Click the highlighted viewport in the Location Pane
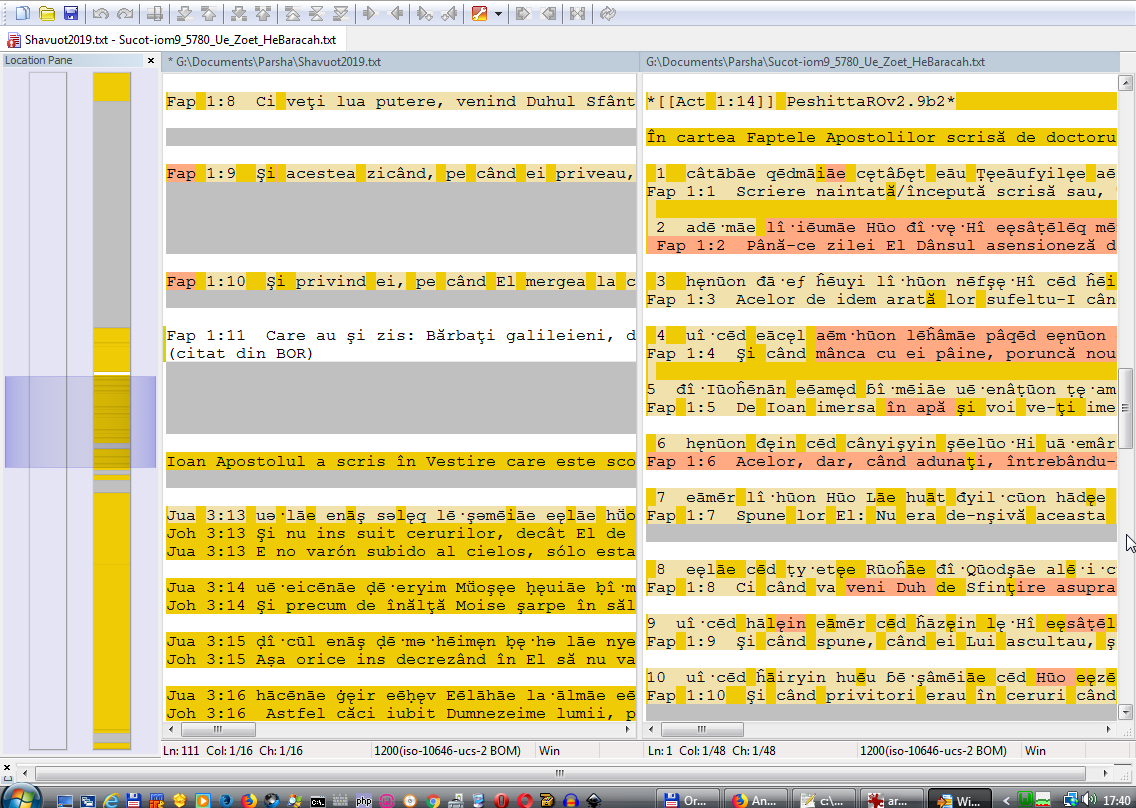1136x808 pixels. coord(80,421)
